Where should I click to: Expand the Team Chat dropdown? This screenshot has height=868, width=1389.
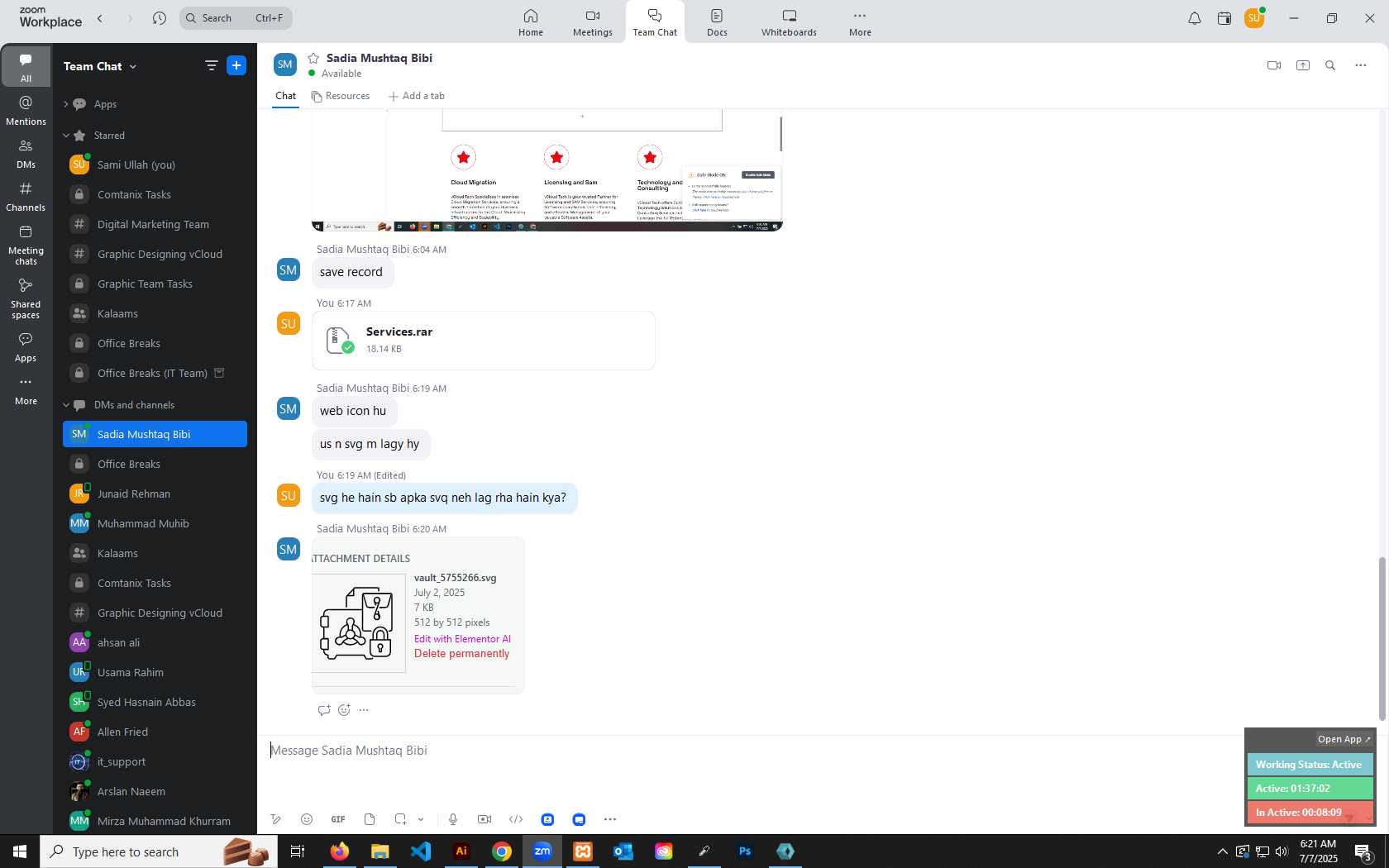point(133,66)
